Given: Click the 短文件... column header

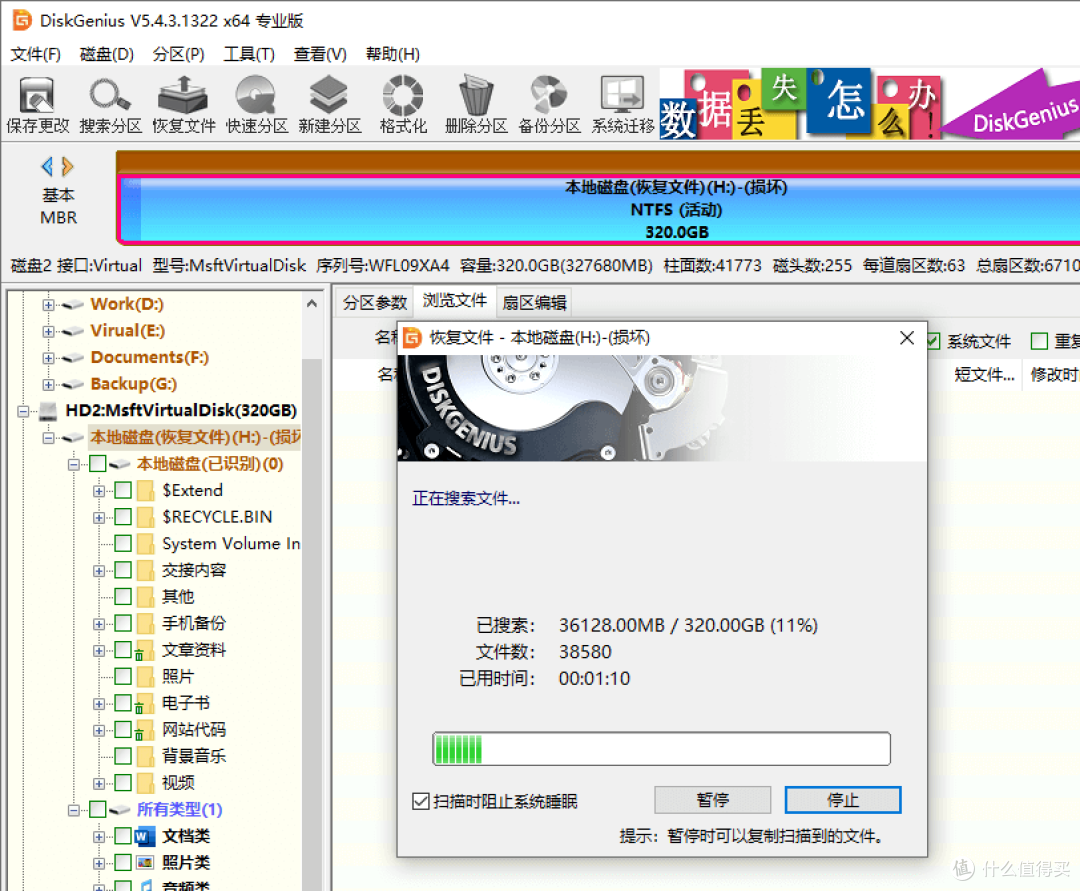Looking at the screenshot, I should click(984, 375).
